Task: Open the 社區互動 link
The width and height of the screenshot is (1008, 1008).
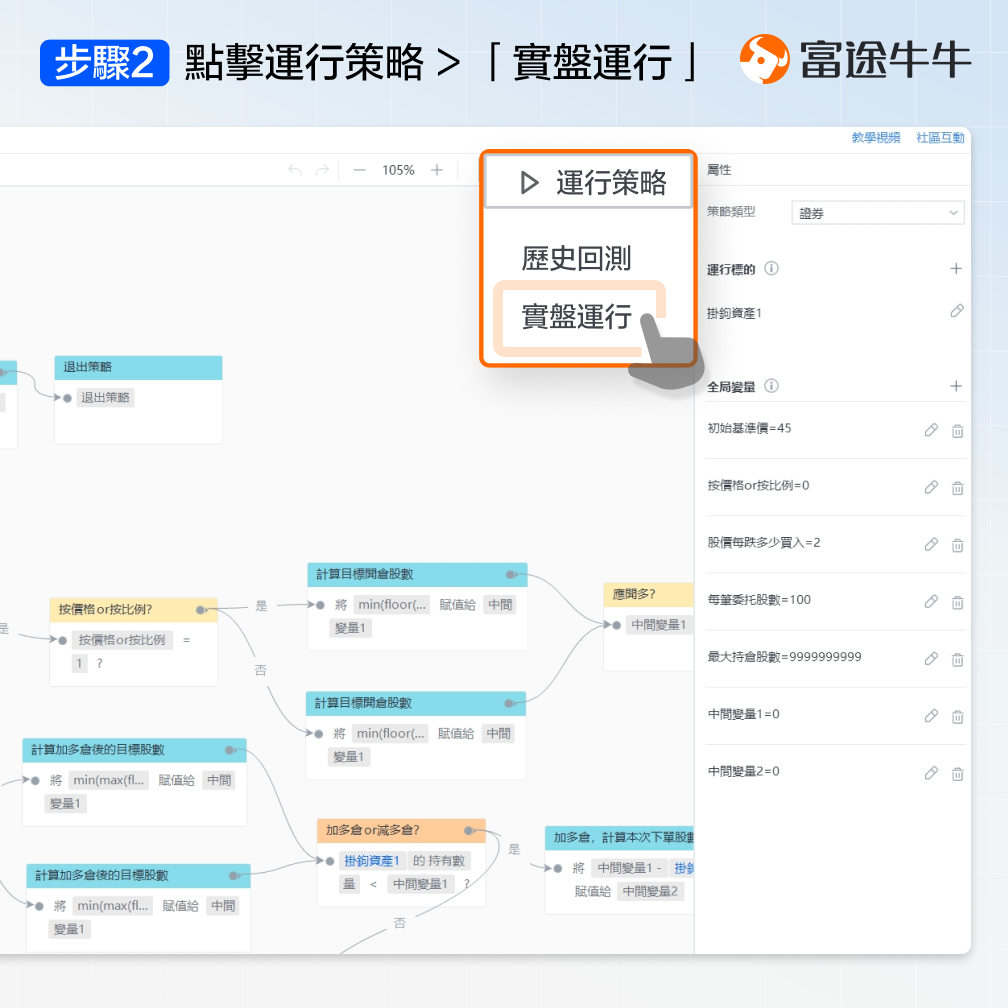Action: tap(941, 138)
